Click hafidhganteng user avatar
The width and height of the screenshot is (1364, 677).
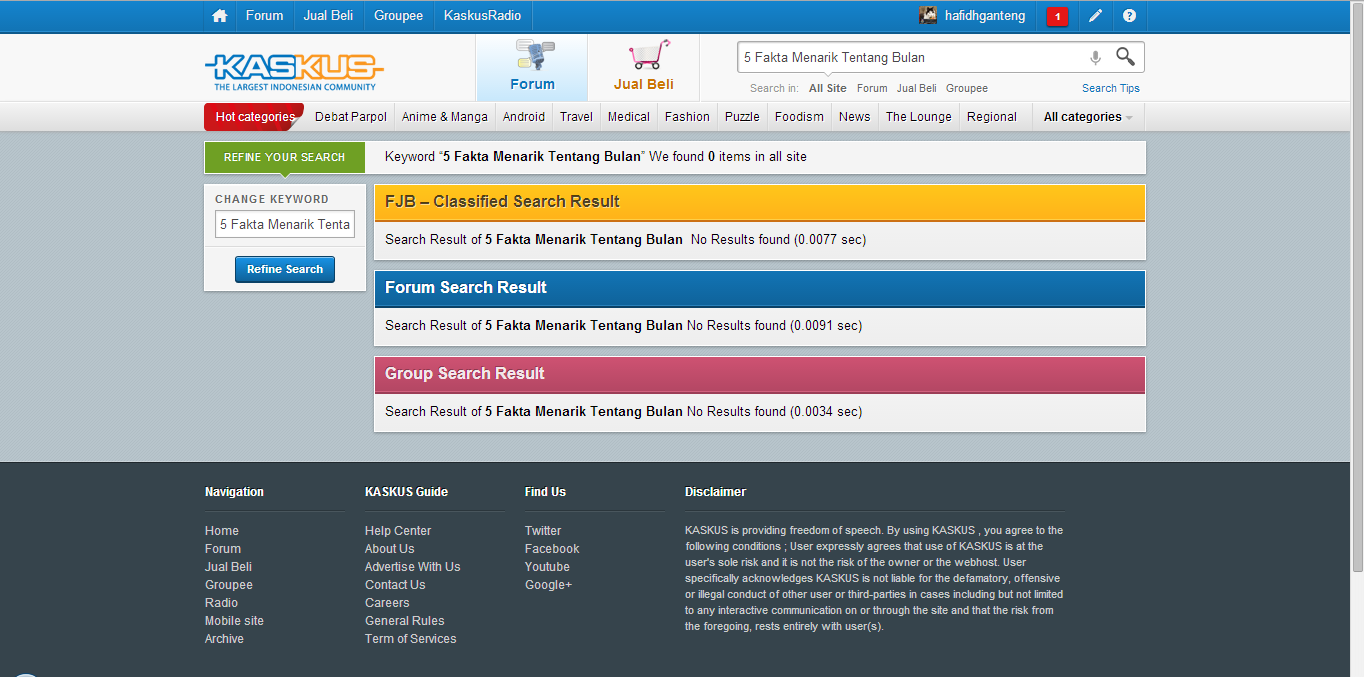pos(928,16)
